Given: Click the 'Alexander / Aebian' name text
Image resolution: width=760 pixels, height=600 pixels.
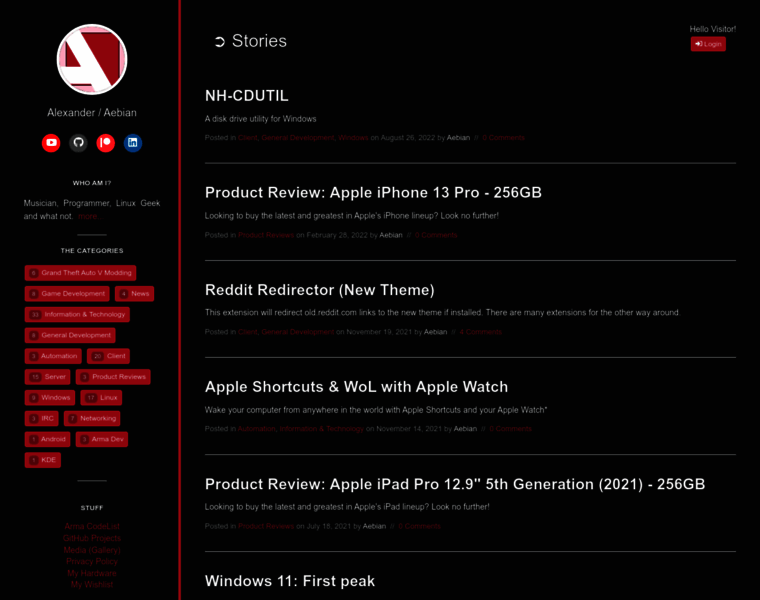Looking at the screenshot, I should coord(92,112).
